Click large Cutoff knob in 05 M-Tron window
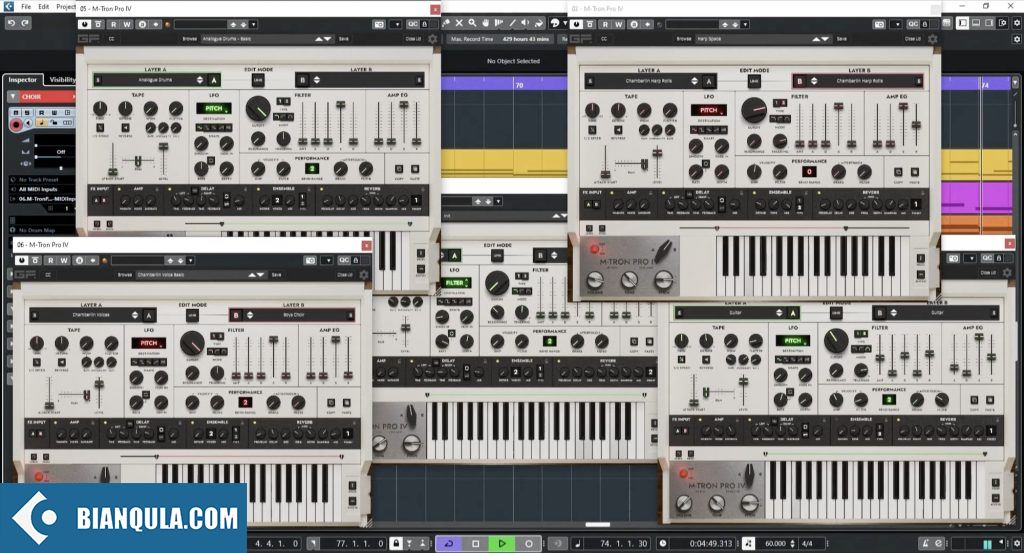The width and height of the screenshot is (1024, 553). pyautogui.click(x=259, y=109)
